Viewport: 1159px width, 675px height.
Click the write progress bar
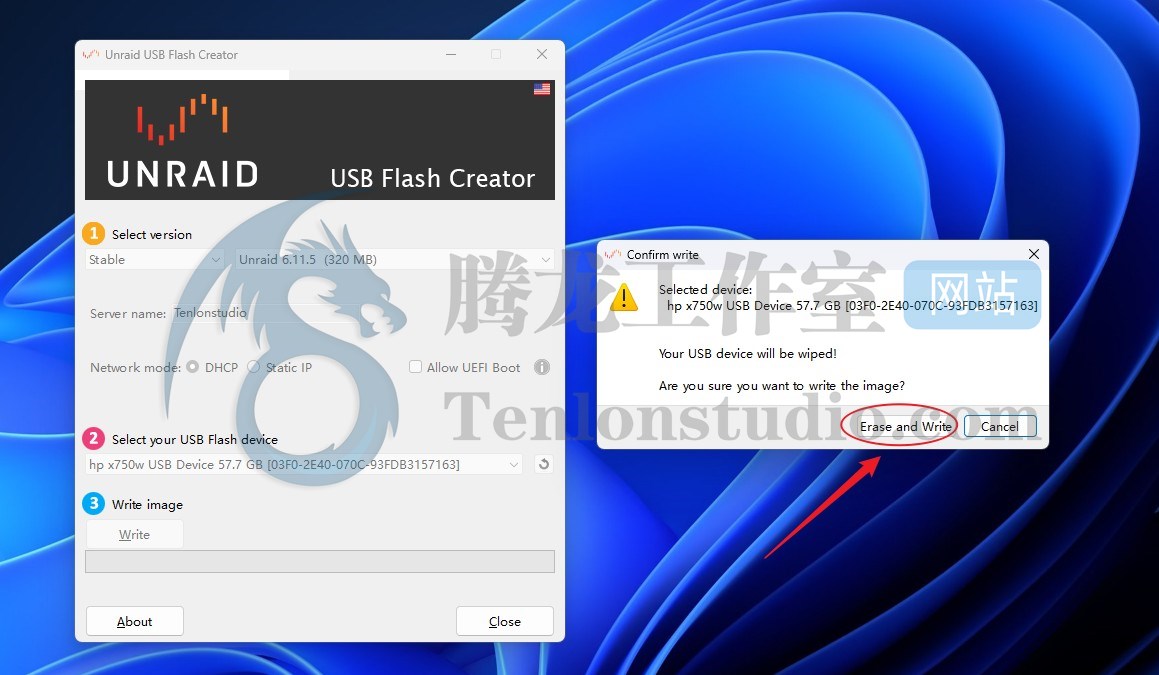(x=320, y=562)
